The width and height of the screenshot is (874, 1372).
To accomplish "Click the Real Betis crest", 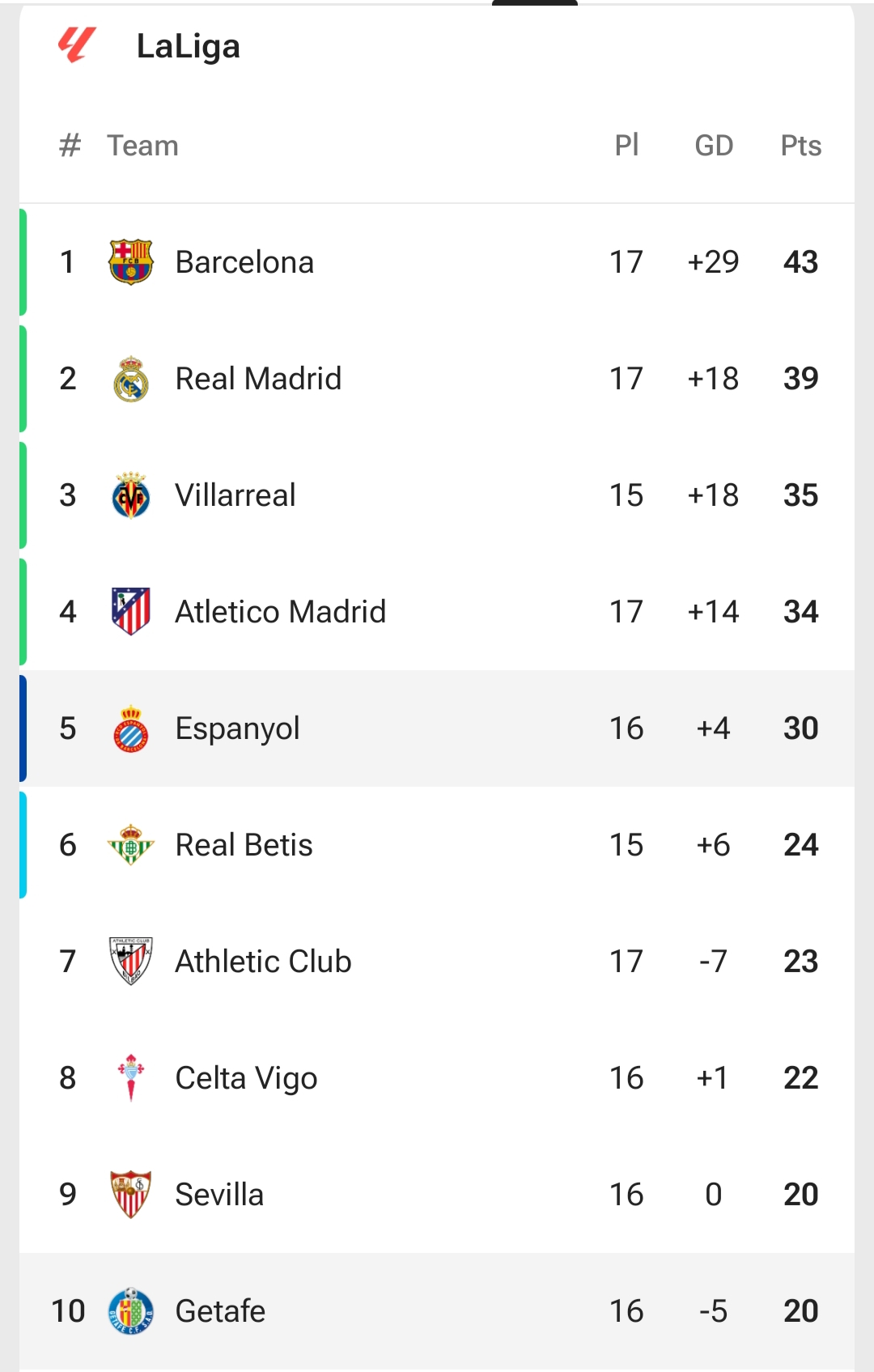I will coord(130,844).
